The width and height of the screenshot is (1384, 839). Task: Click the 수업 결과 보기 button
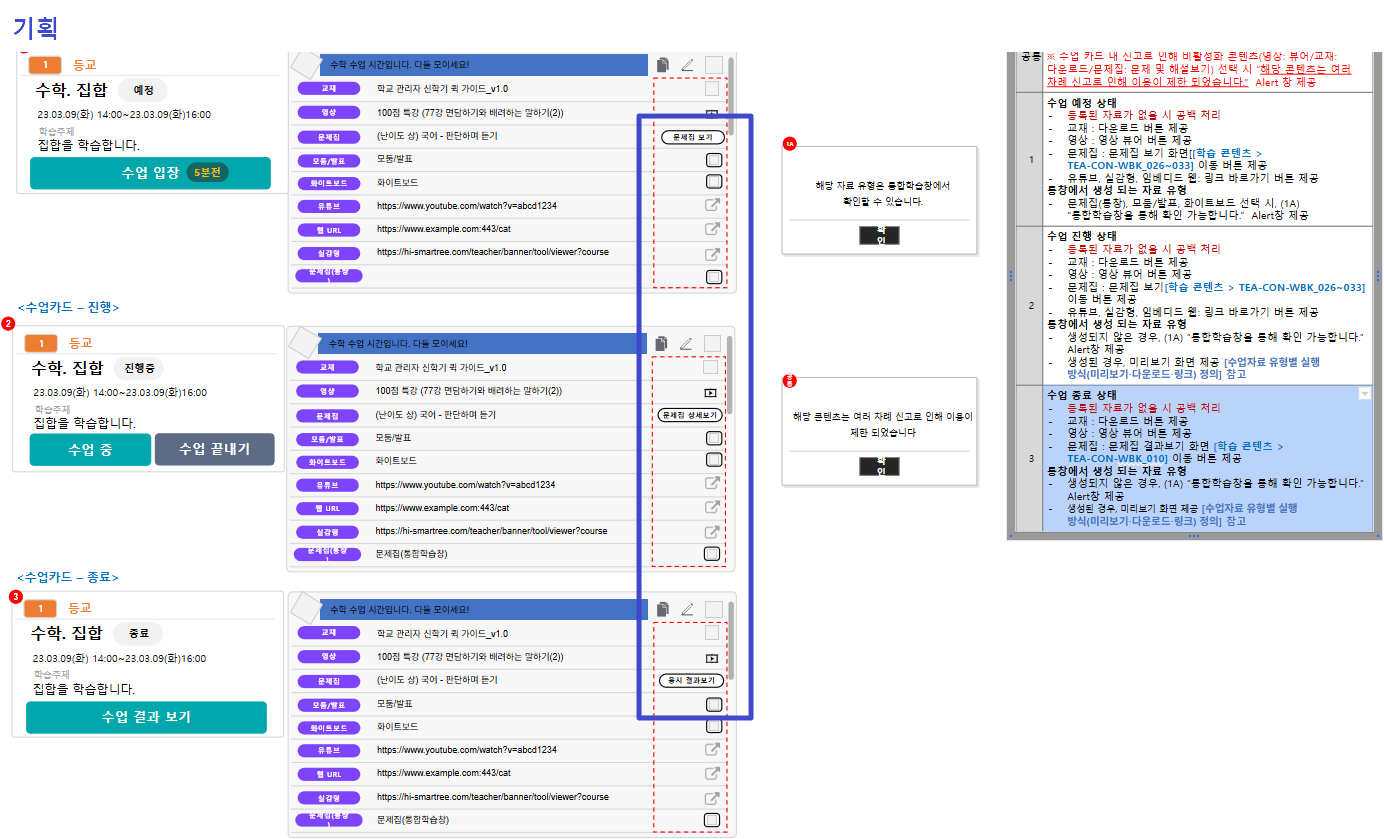coord(146,717)
